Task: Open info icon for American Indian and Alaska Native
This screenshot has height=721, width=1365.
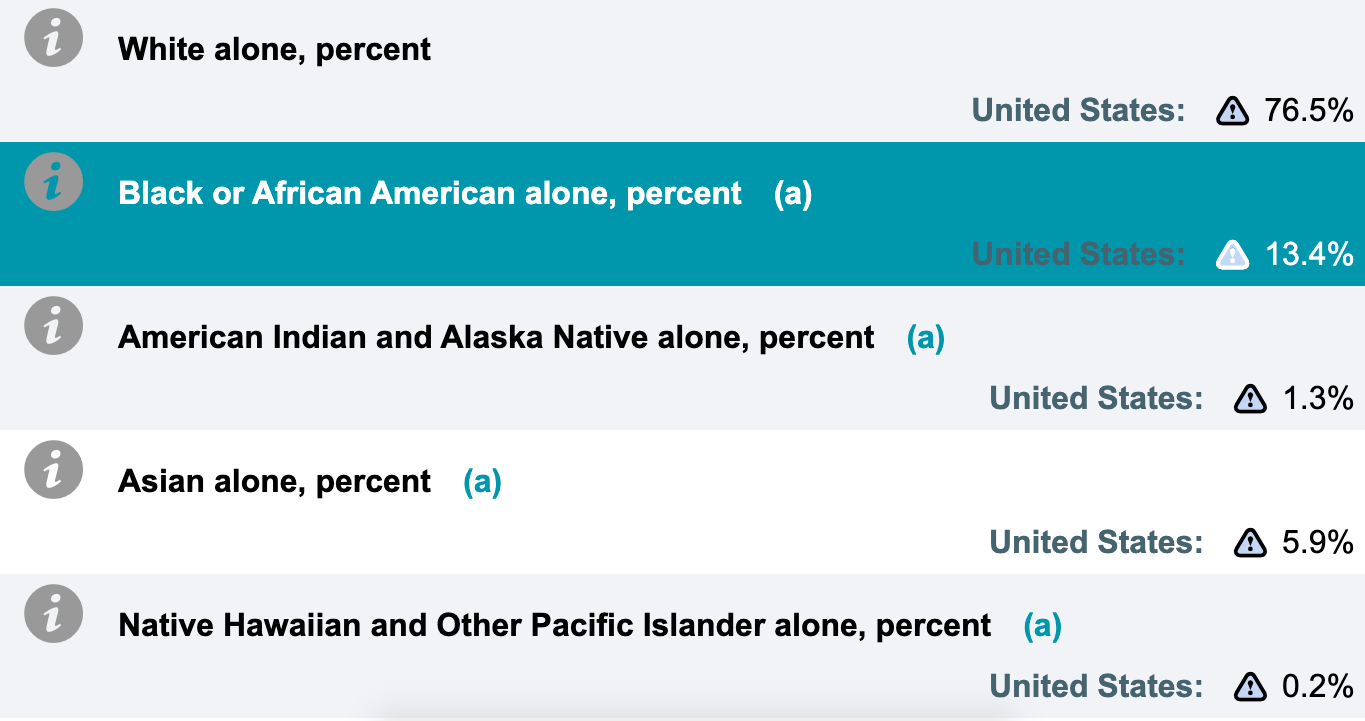Action: (52, 329)
